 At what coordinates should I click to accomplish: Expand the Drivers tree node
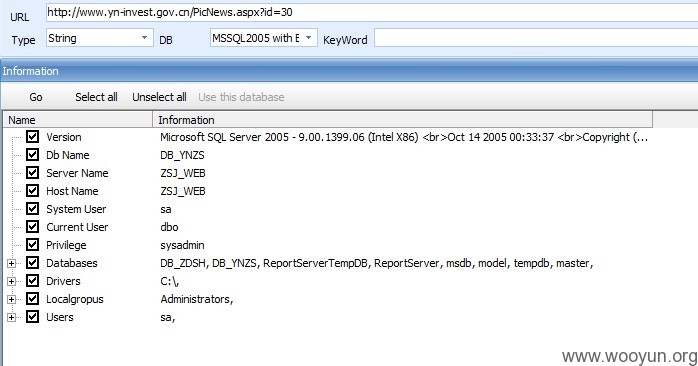click(12, 281)
